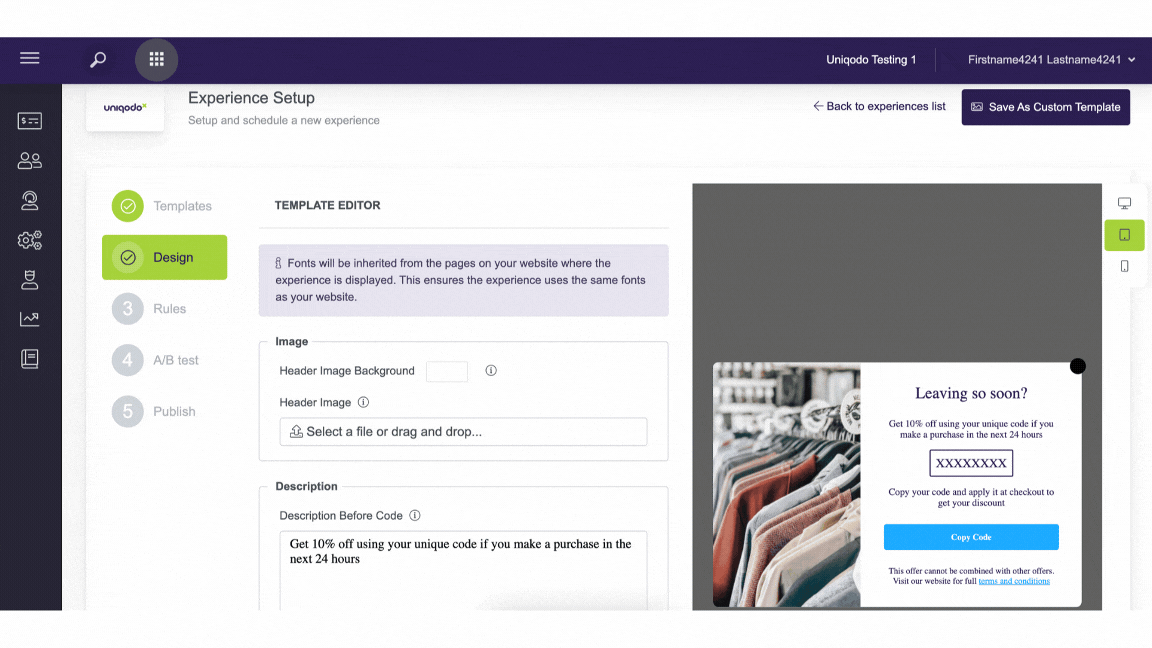Viewport: 1152px width, 648px height.
Task: Click the Header Image info icon
Action: click(x=363, y=403)
